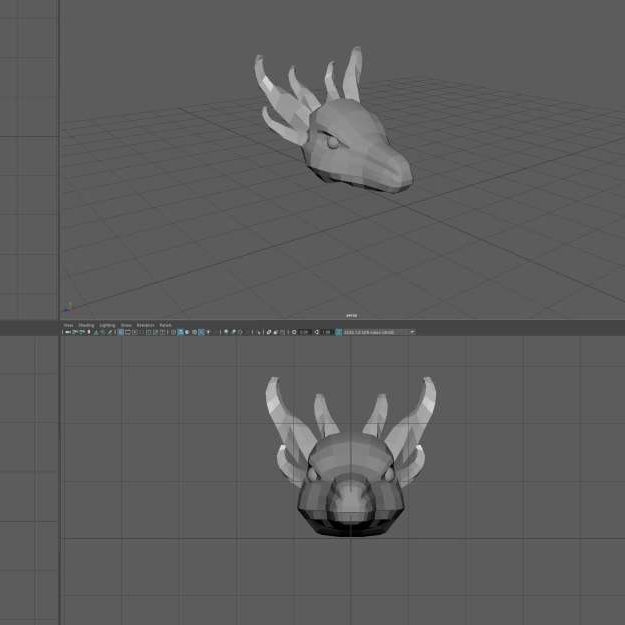This screenshot has width=625, height=625.
Task: Toggle the viewport Grid display button
Action: [x=121, y=332]
